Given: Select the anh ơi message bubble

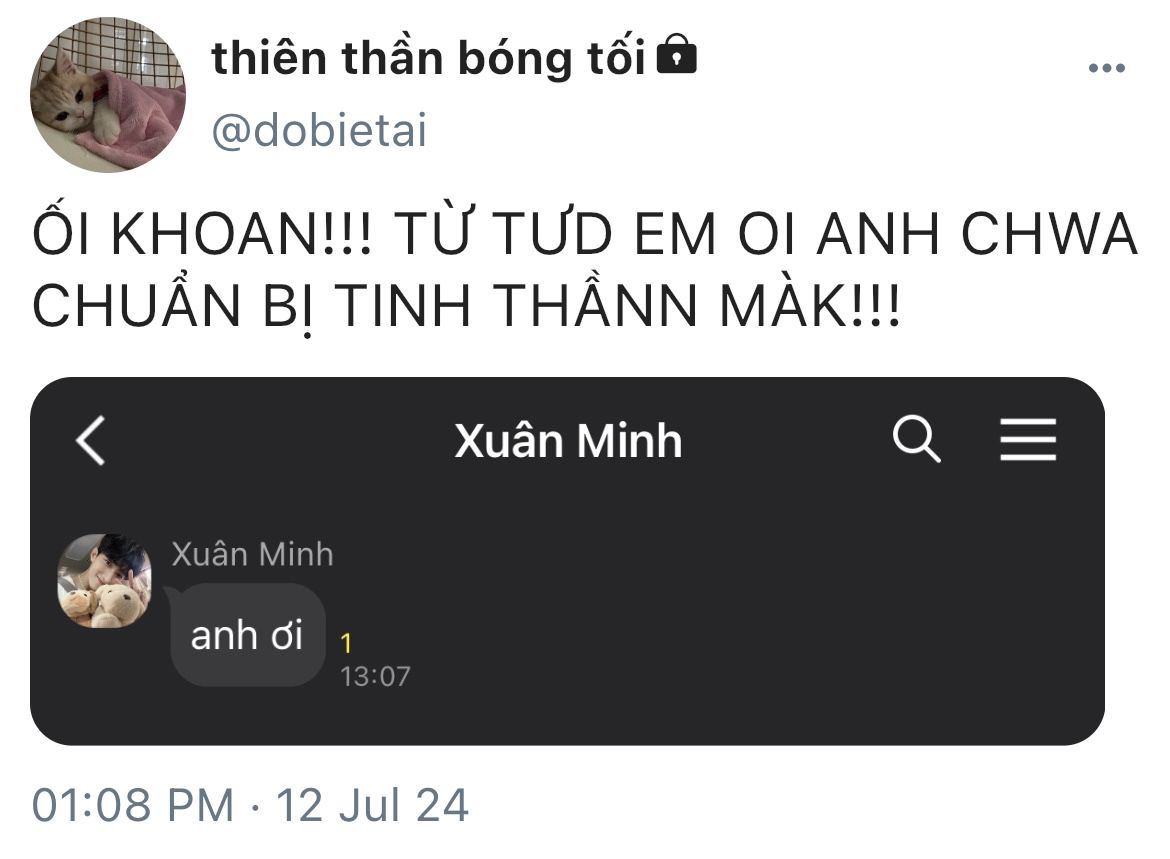Looking at the screenshot, I should (x=247, y=635).
